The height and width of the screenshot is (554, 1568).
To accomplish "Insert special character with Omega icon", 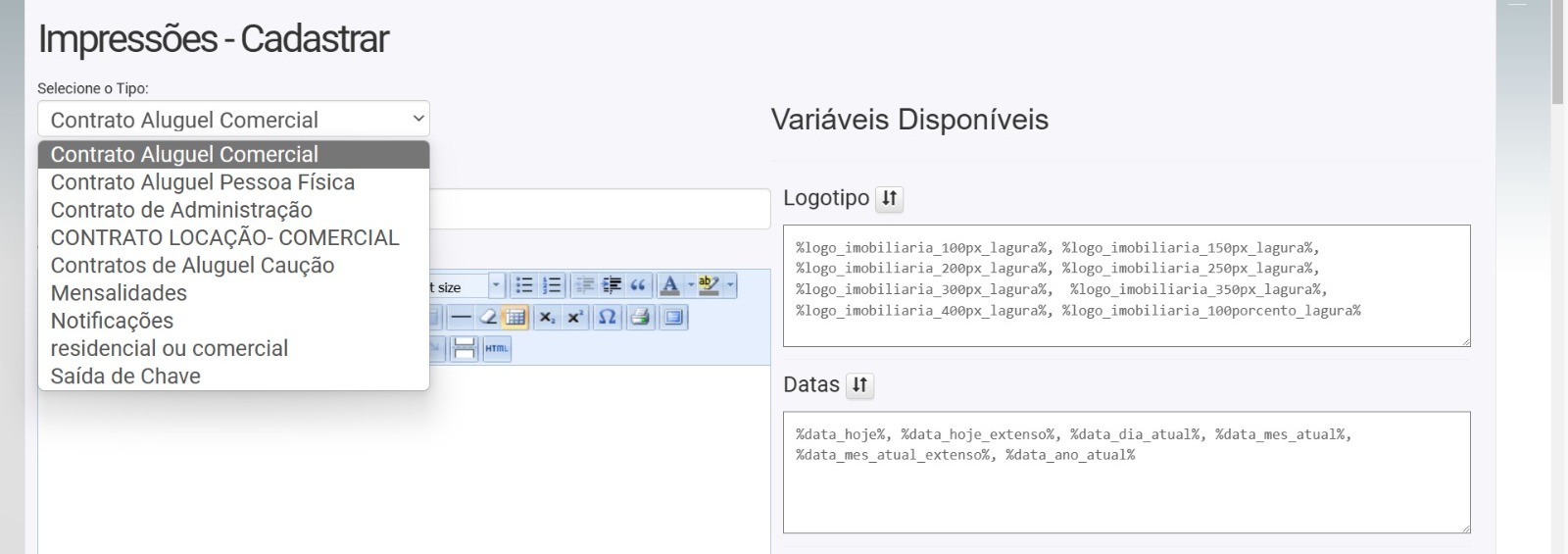I will click(608, 317).
